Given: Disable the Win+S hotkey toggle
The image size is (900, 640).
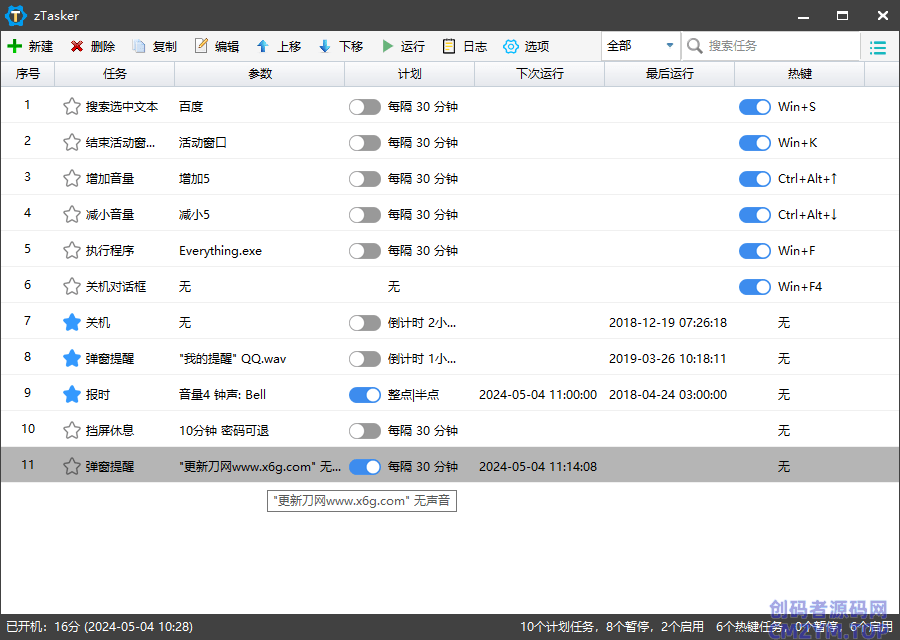Looking at the screenshot, I should click(755, 107).
